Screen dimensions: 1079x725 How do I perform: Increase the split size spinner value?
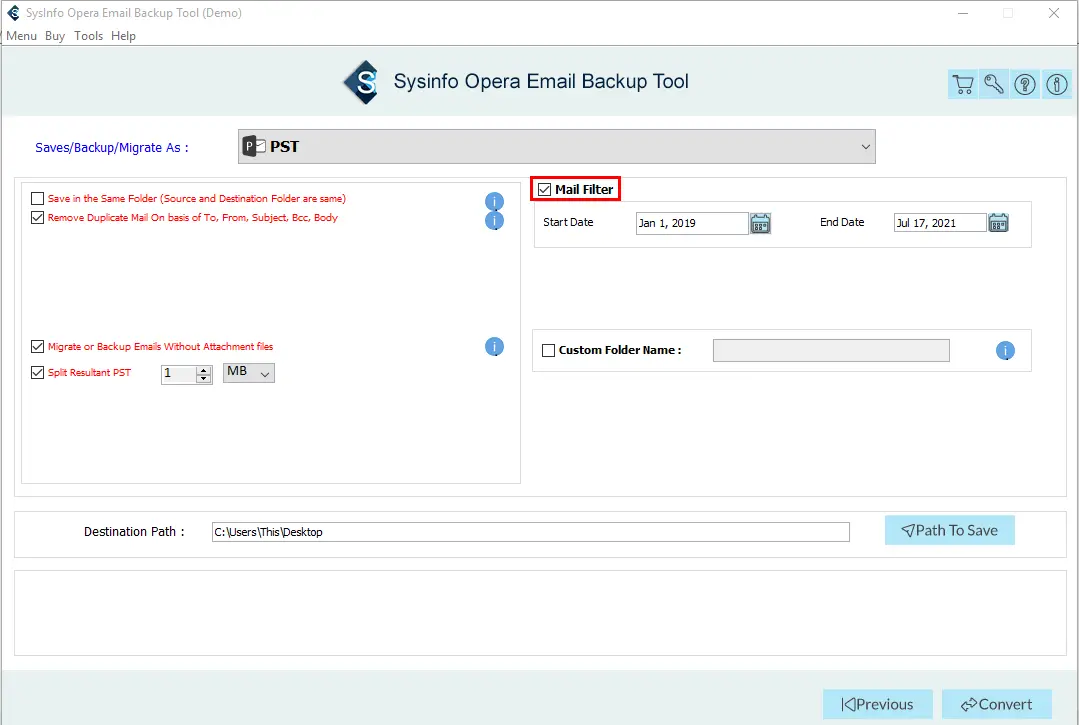(203, 370)
